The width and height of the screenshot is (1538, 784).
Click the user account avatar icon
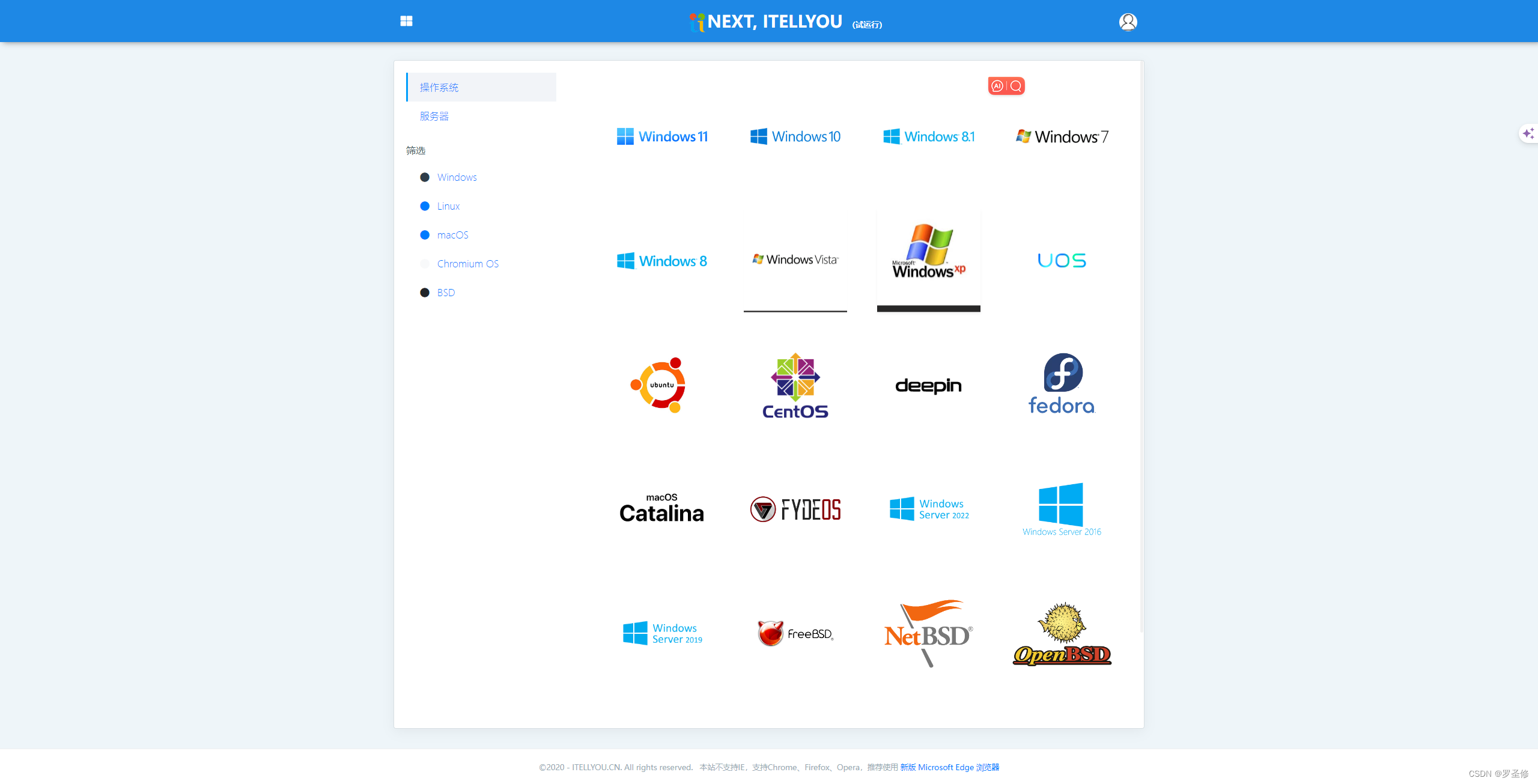click(x=1128, y=22)
